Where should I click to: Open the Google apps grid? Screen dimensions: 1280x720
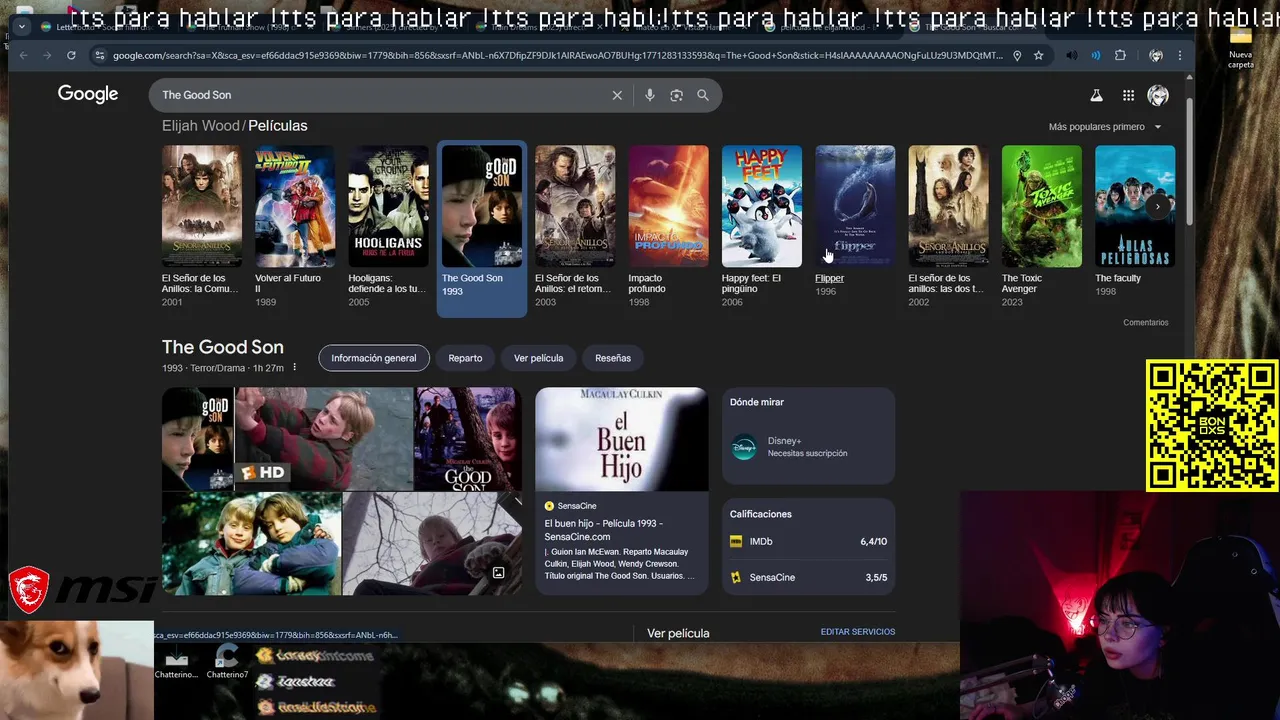(1128, 95)
